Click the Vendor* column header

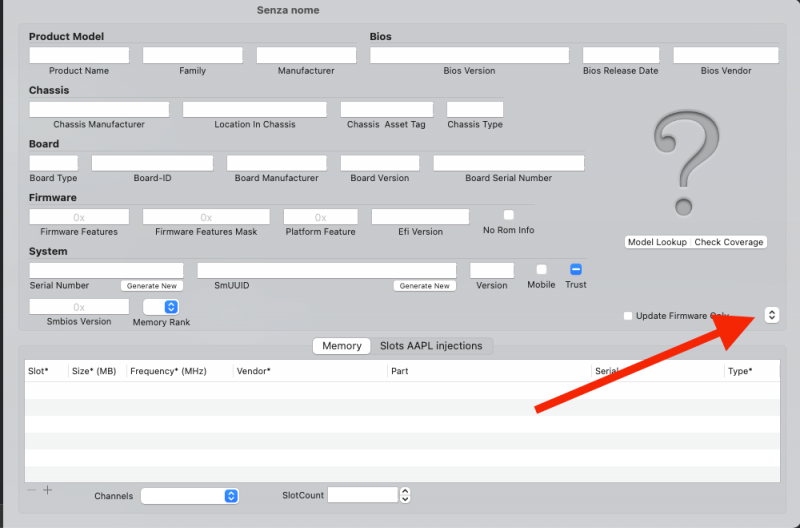point(310,371)
